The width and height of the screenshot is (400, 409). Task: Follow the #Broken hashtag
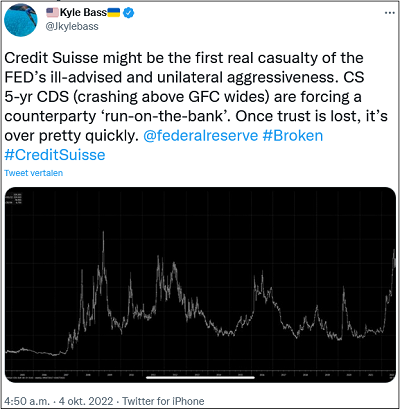click(x=293, y=136)
